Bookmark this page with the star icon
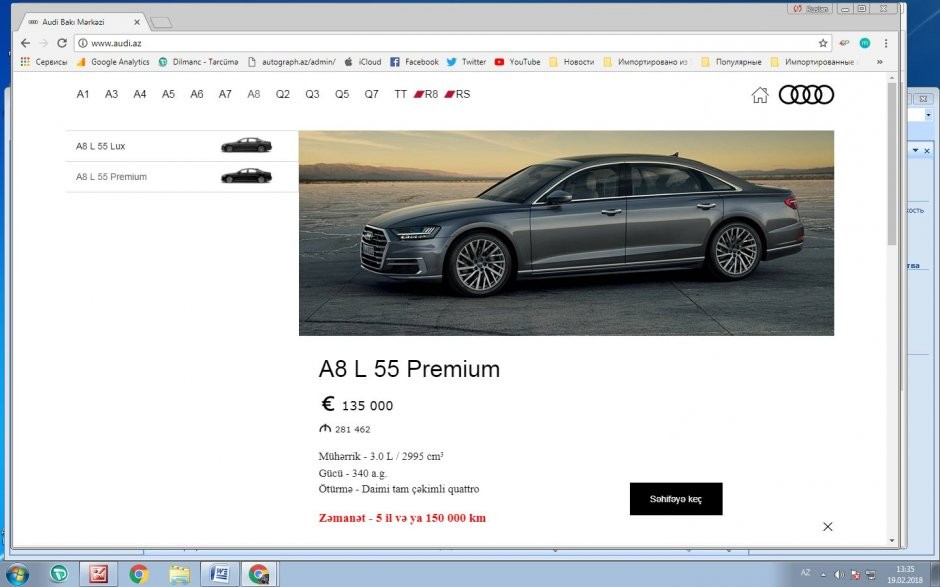This screenshot has width=940, height=587. (x=823, y=43)
